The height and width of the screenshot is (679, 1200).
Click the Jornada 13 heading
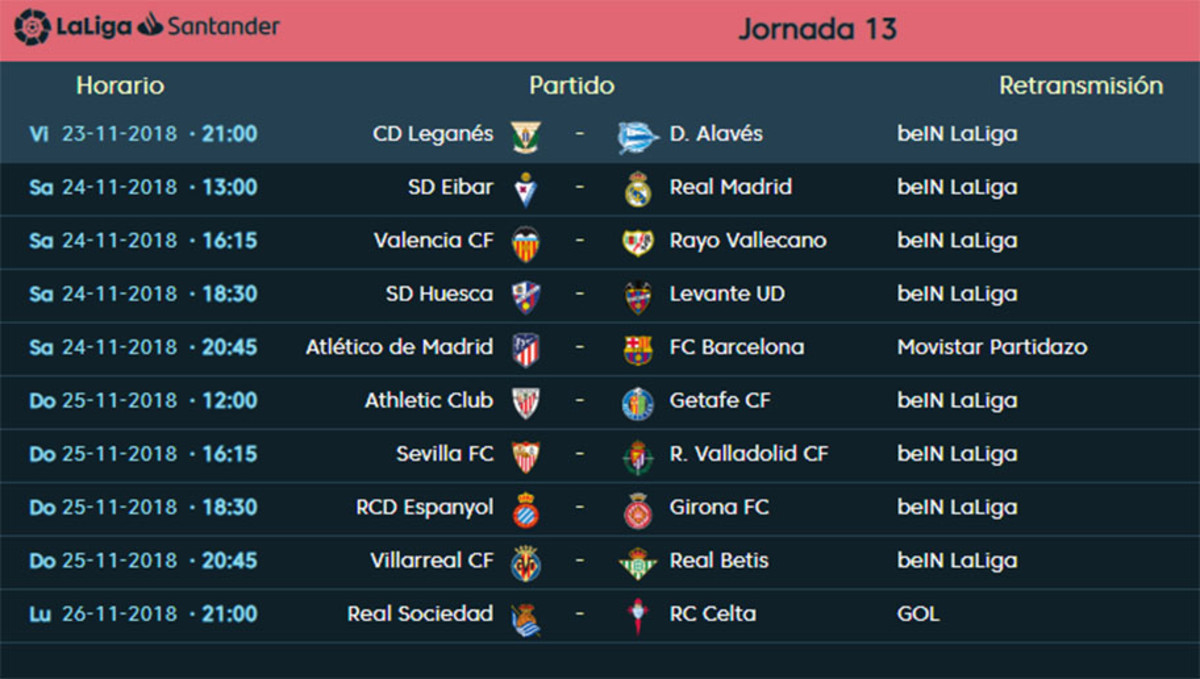(817, 29)
